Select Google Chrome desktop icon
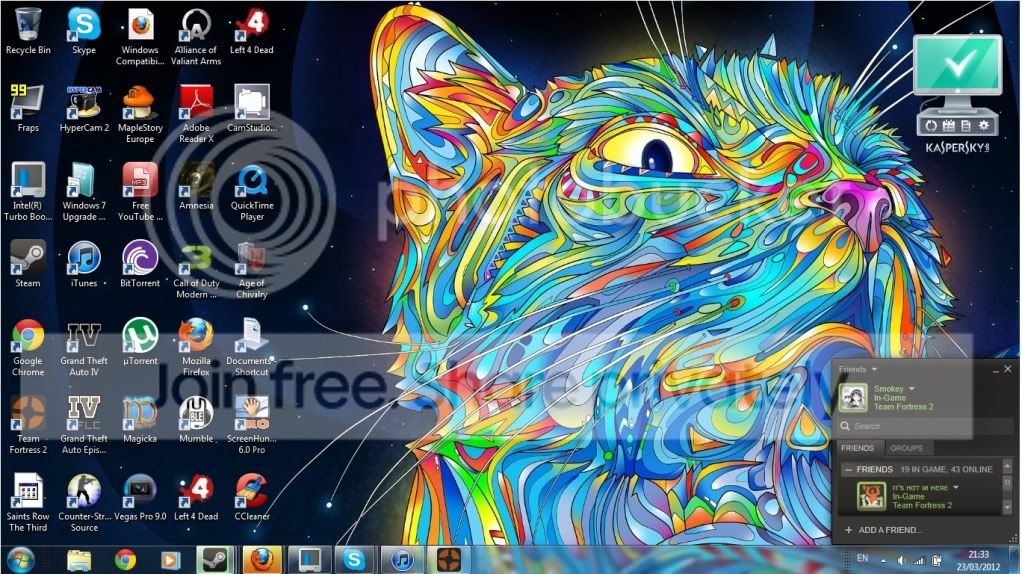This screenshot has width=1022, height=574. click(28, 347)
